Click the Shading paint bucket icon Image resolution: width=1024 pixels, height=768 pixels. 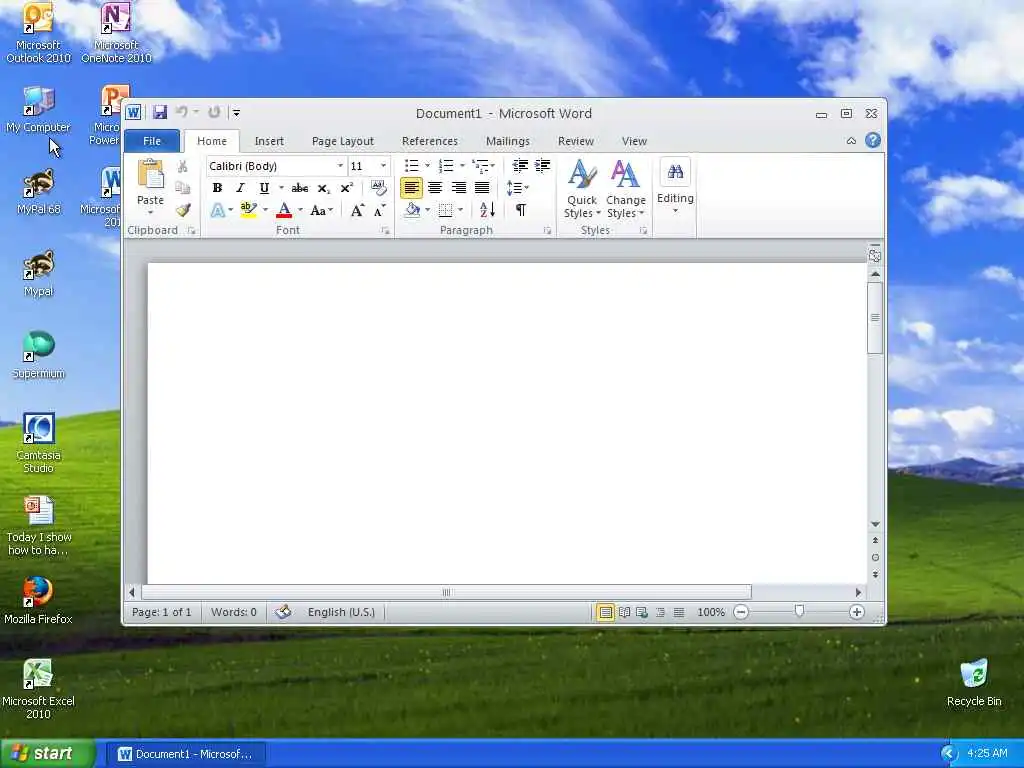(x=412, y=210)
